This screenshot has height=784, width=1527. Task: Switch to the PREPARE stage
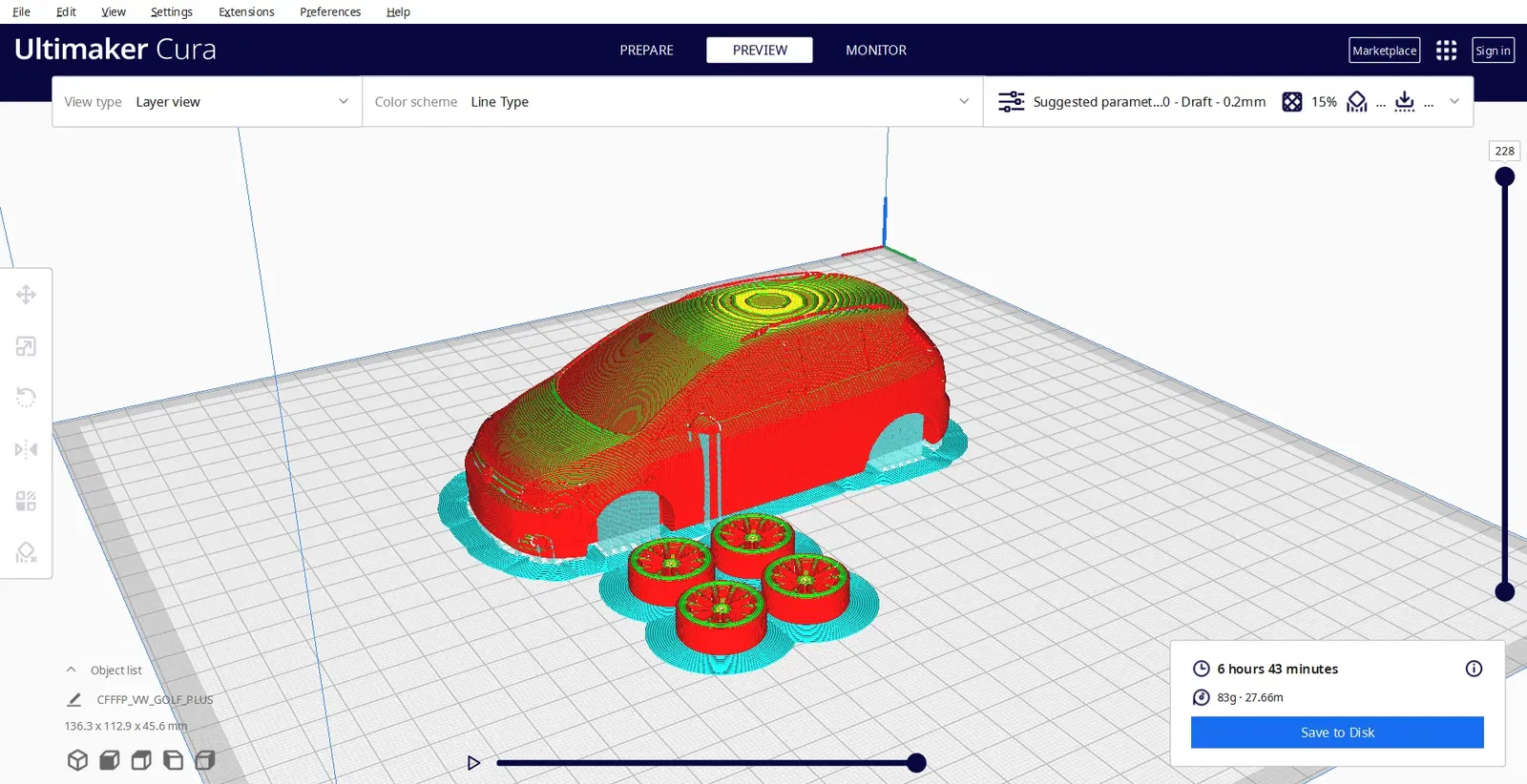[x=646, y=51]
